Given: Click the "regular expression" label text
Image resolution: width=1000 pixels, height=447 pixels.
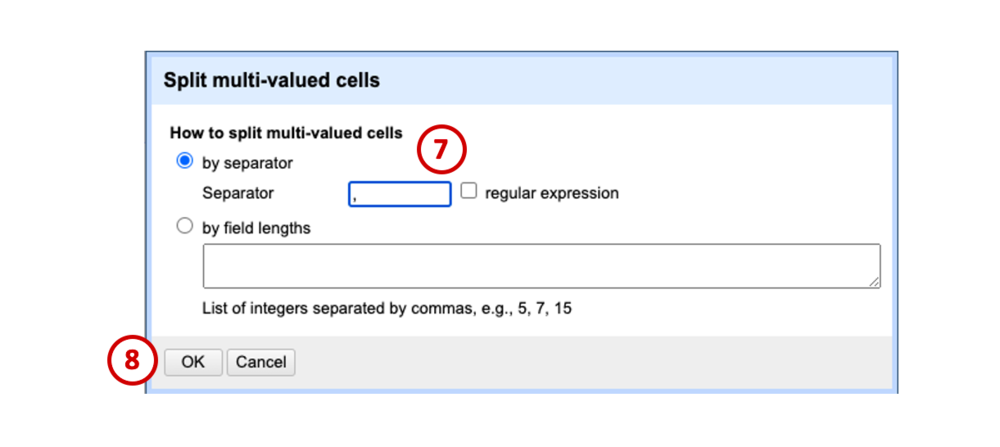Looking at the screenshot, I should click(x=552, y=193).
